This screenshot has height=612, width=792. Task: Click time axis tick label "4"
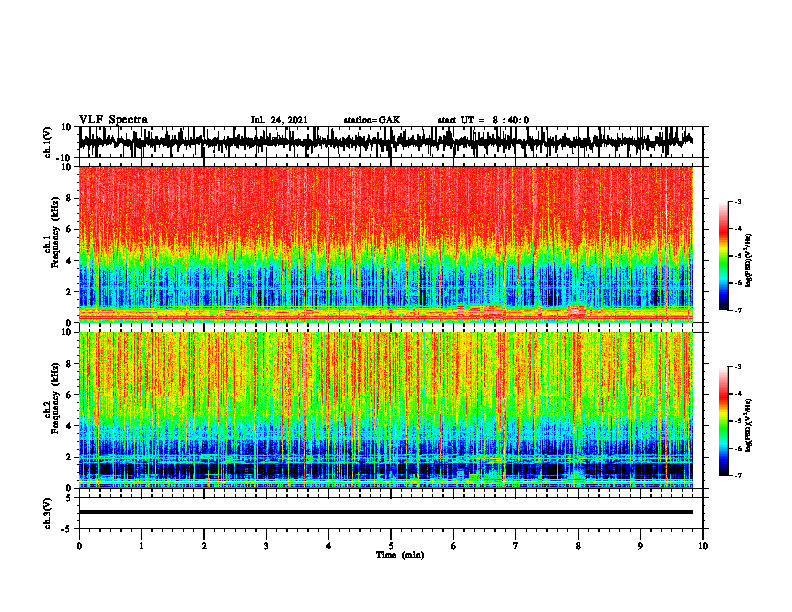pyautogui.click(x=329, y=546)
